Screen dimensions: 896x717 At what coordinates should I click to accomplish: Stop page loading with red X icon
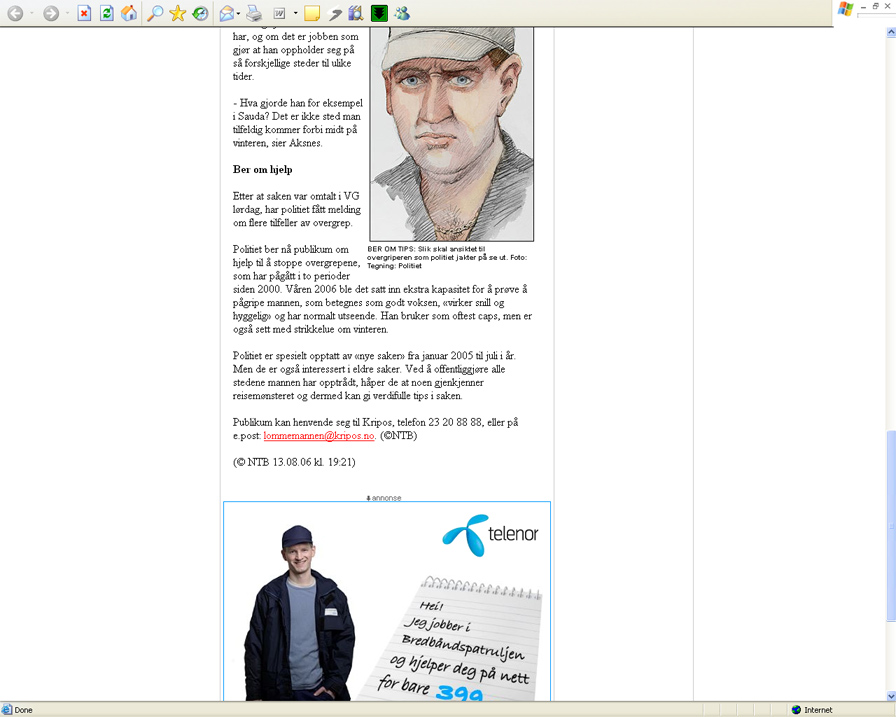84,13
